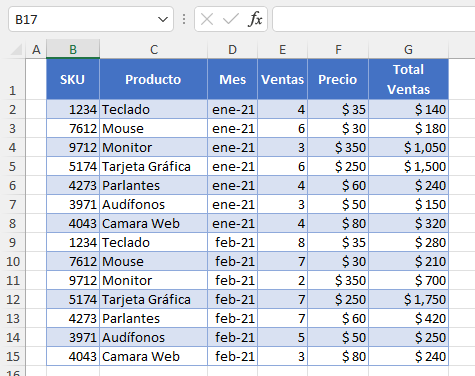Select Ventas value 8 in row 9

282,242
